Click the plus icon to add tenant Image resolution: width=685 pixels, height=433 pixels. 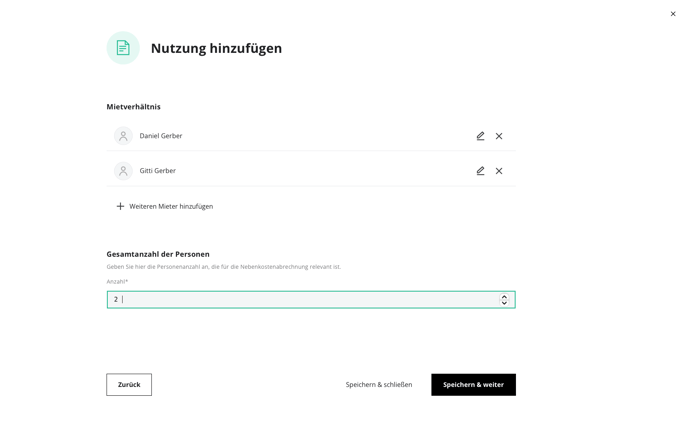120,206
